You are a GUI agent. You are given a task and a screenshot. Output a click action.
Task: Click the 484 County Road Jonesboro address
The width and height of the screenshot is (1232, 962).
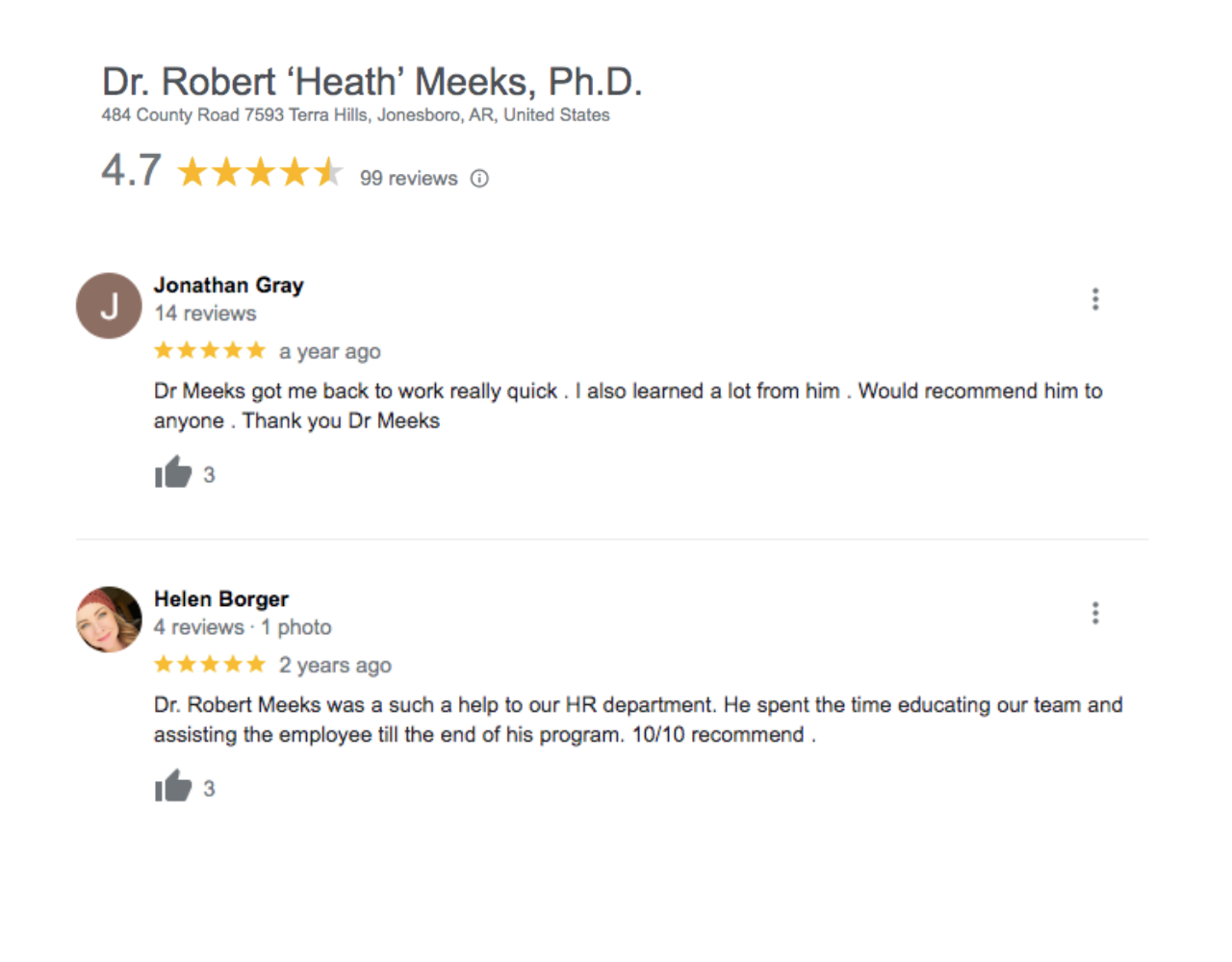(x=355, y=115)
